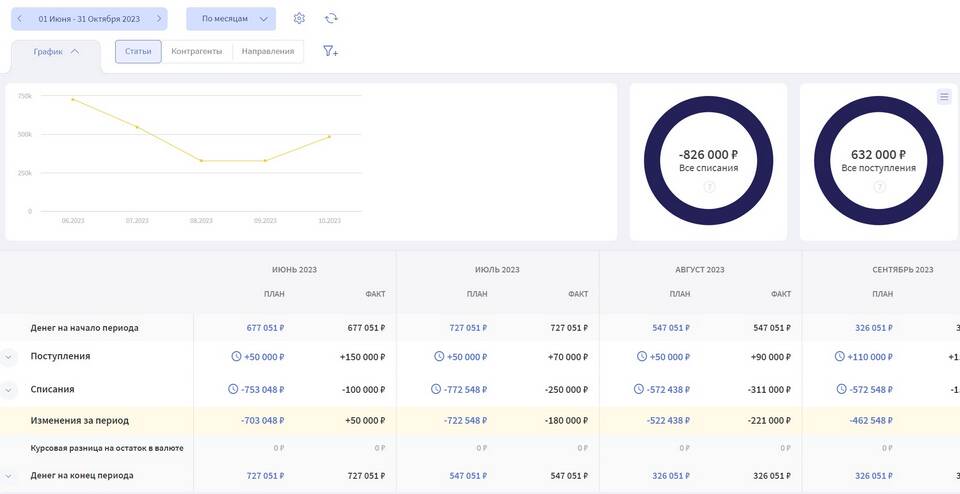Click the date range 01 Июня - 31 Октября 2023
This screenshot has width=960, height=494.
pos(89,18)
